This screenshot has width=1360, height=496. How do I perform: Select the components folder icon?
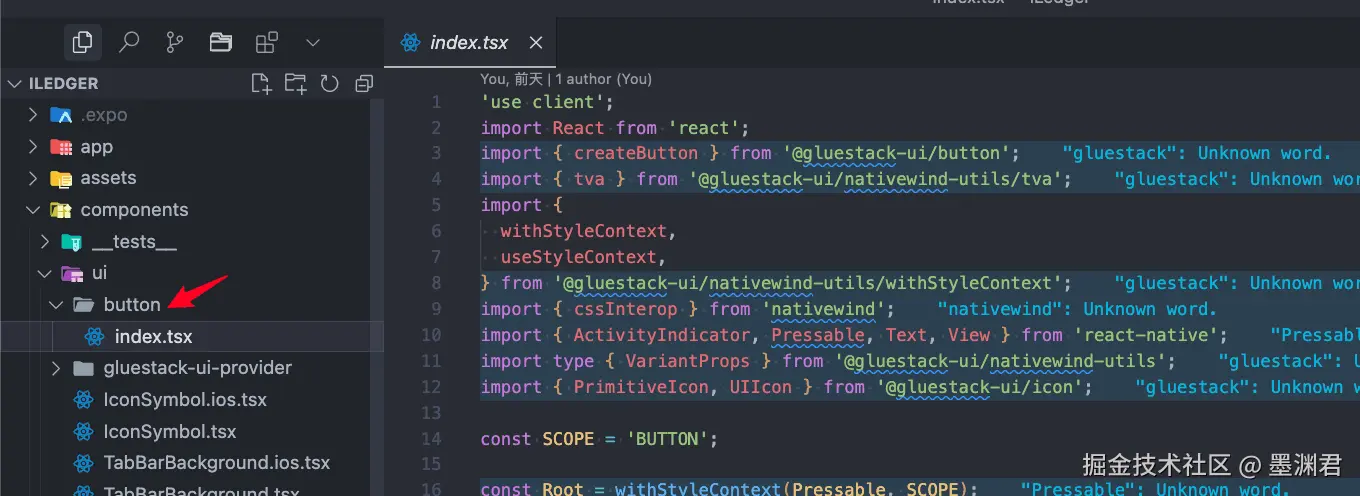[61, 210]
